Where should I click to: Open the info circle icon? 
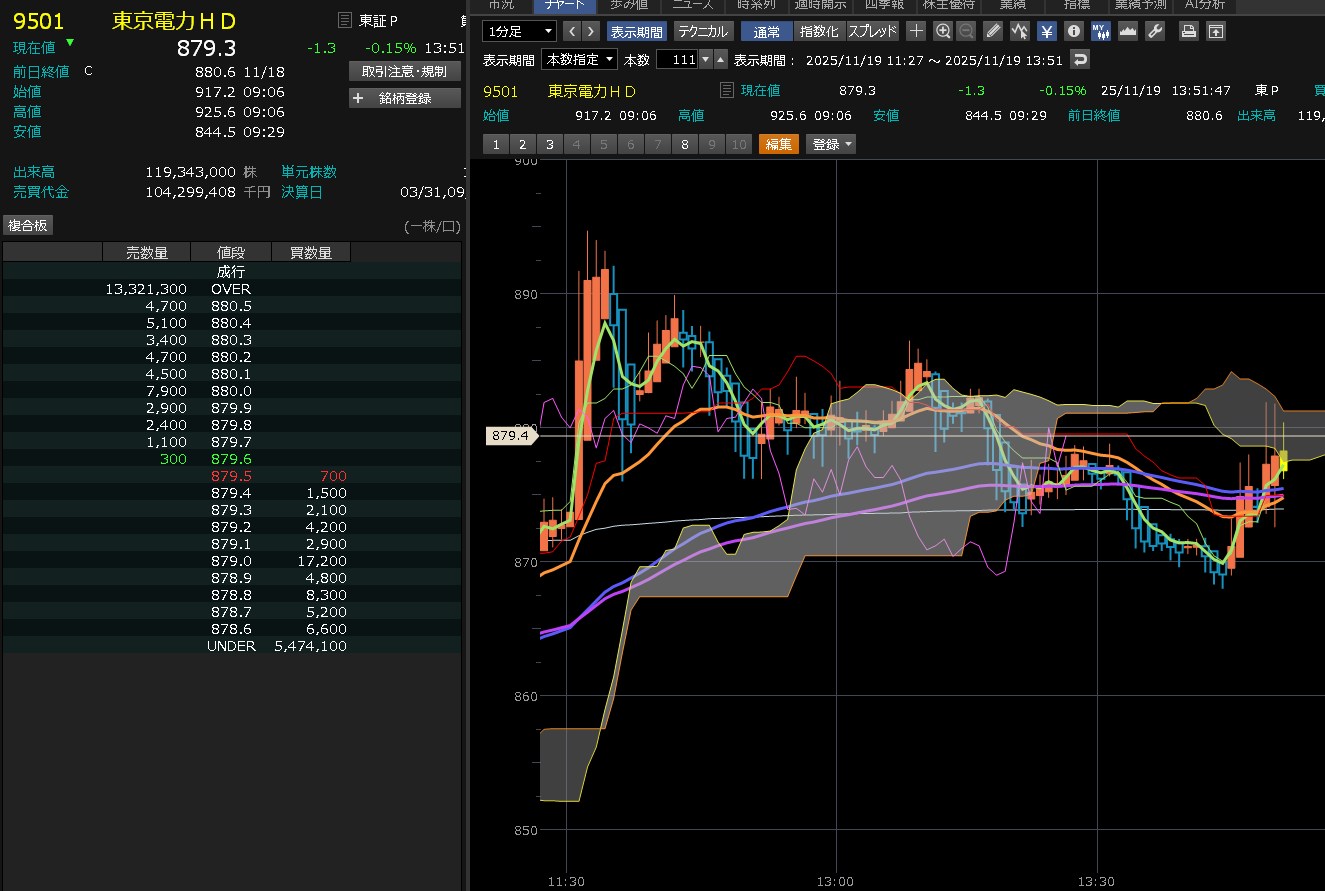(1073, 31)
